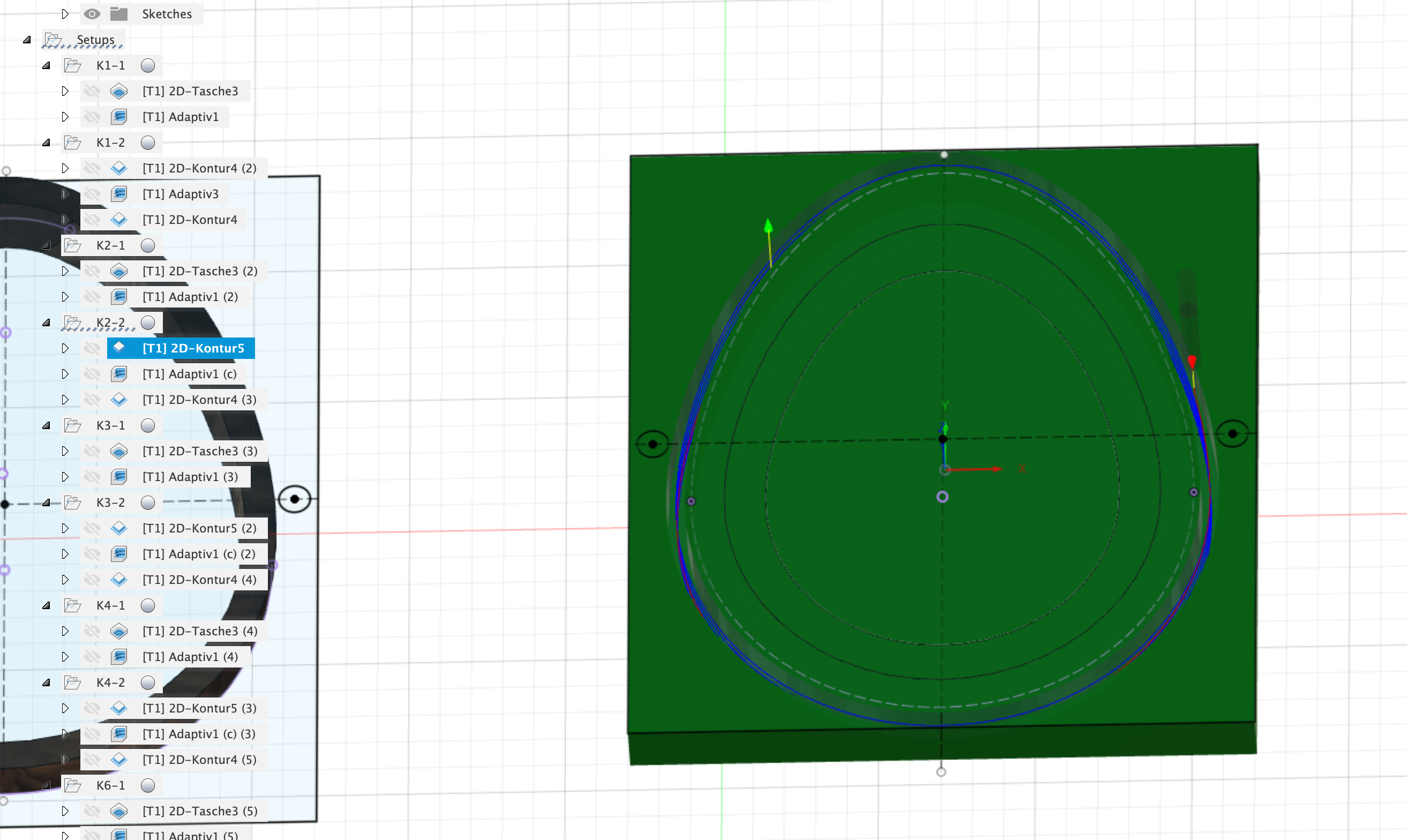Show the Adaptiv1 (c) toolpath
The height and width of the screenshot is (840, 1407).
tap(92, 373)
